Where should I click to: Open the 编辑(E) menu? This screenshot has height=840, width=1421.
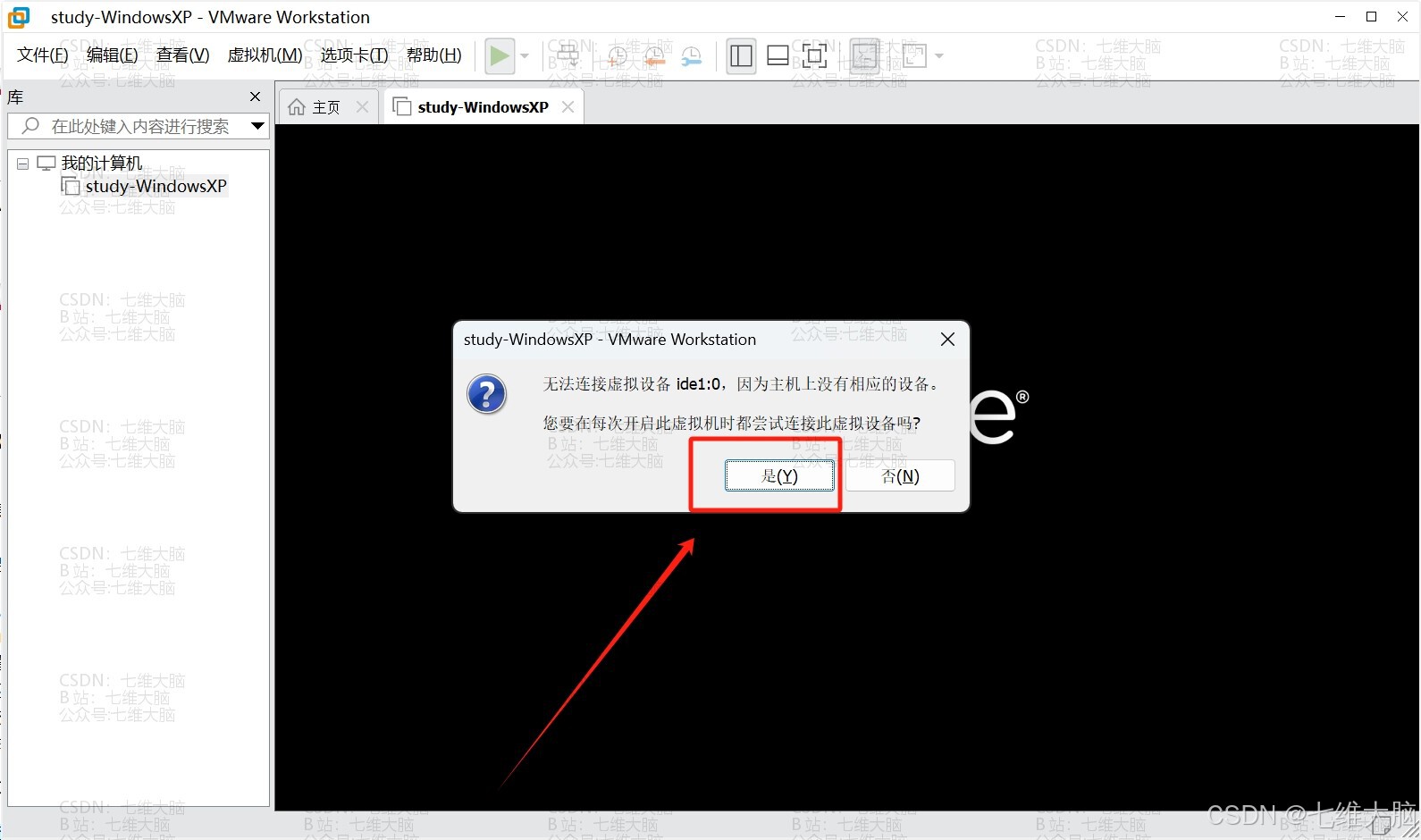[x=113, y=55]
